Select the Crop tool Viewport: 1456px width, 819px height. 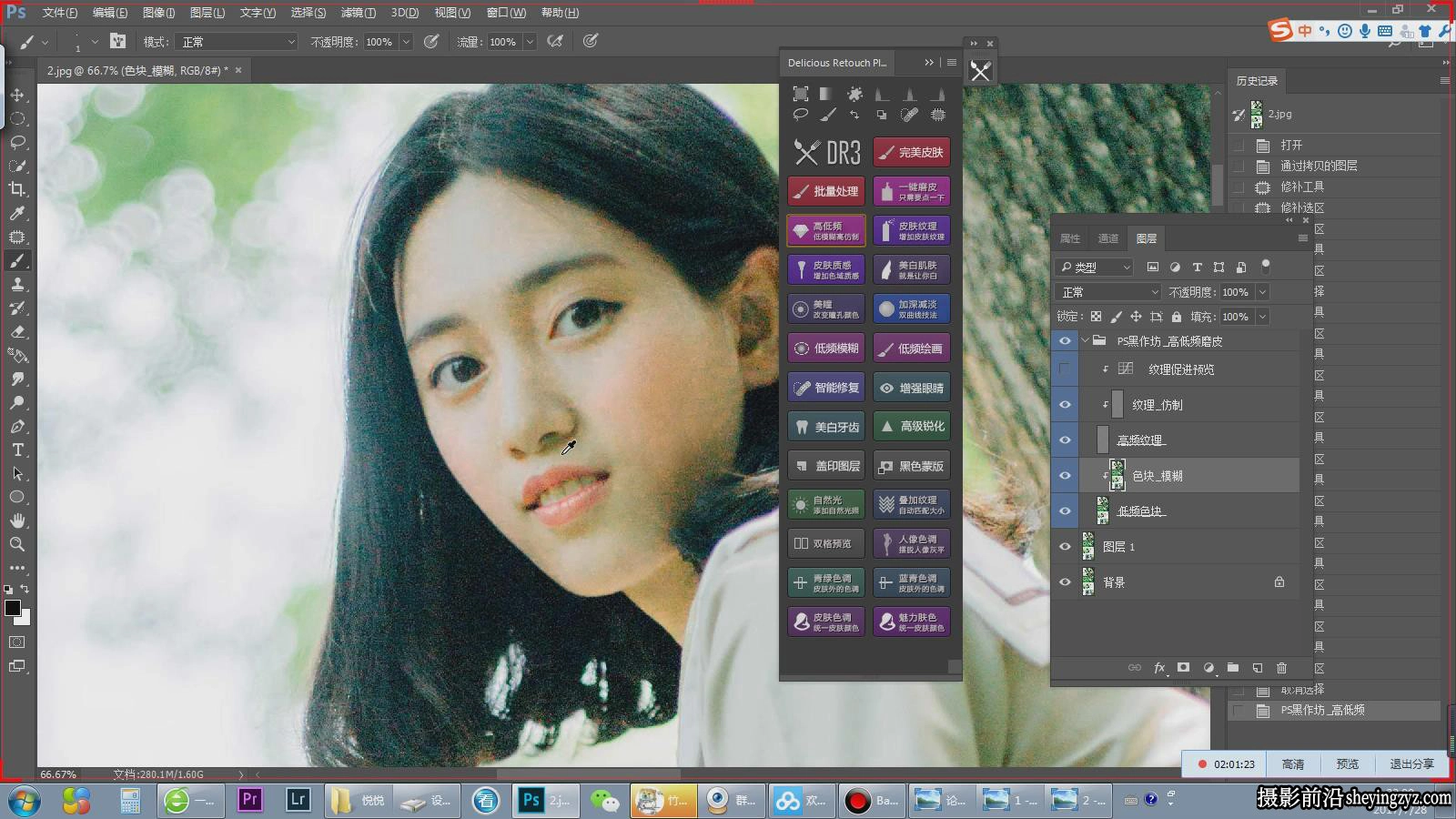click(17, 189)
